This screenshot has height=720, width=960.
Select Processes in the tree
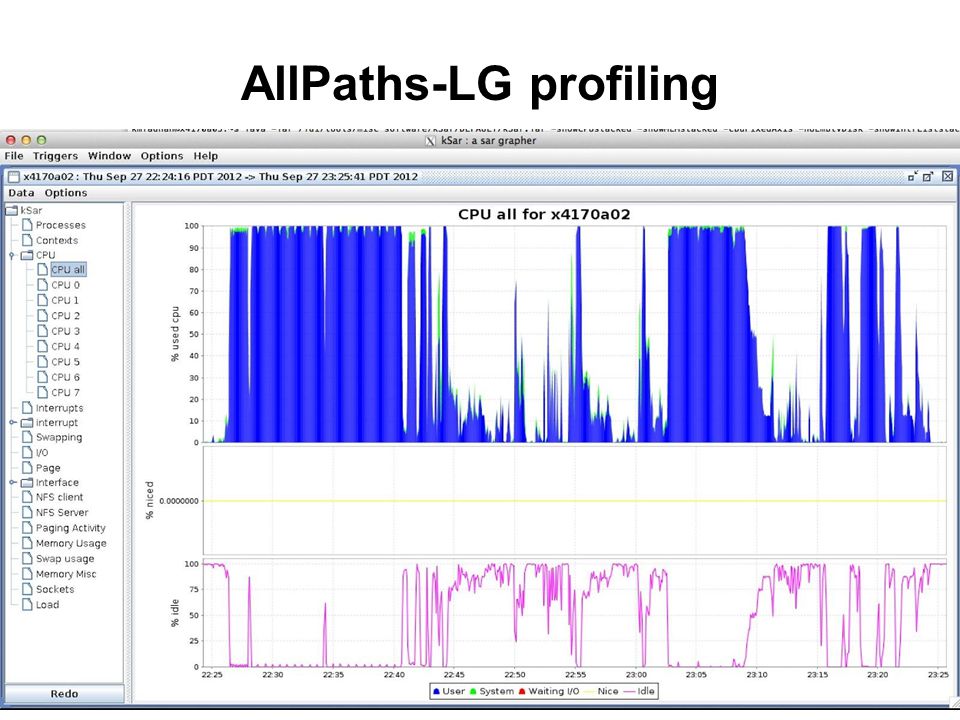(61, 225)
